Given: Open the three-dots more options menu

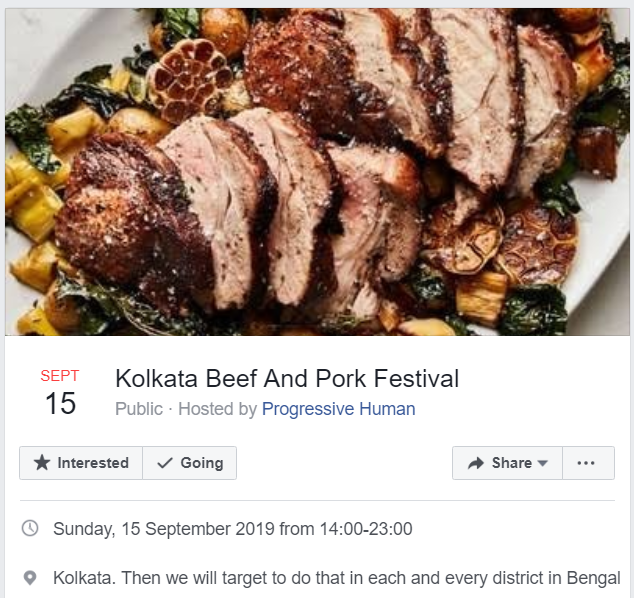Looking at the screenshot, I should [x=587, y=463].
